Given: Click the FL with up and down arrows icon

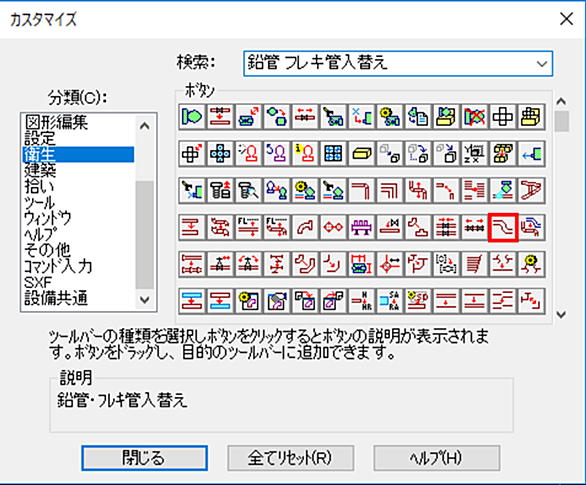Looking at the screenshot, I should pyautogui.click(x=249, y=228).
